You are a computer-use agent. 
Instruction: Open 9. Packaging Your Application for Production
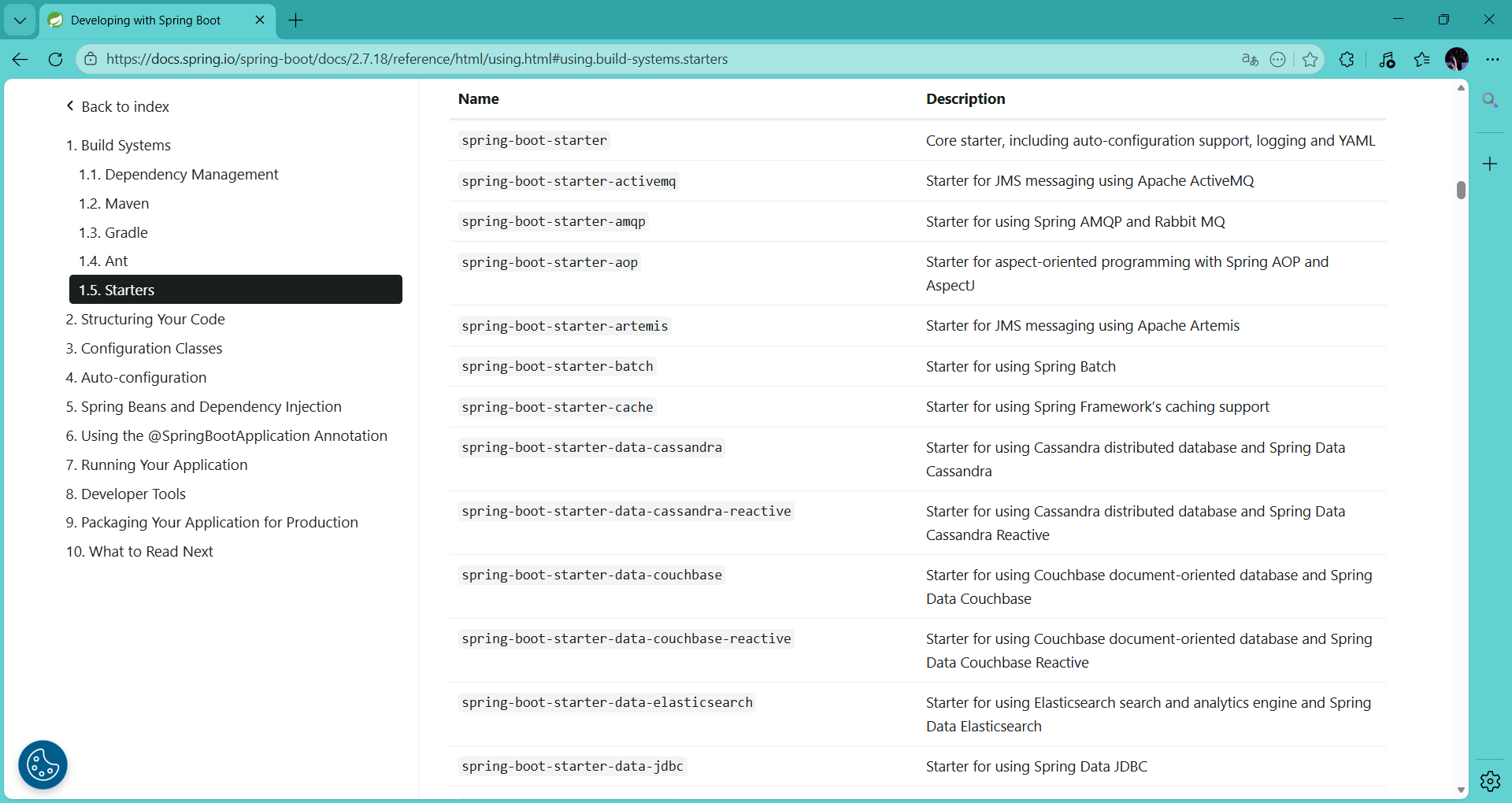coord(212,522)
